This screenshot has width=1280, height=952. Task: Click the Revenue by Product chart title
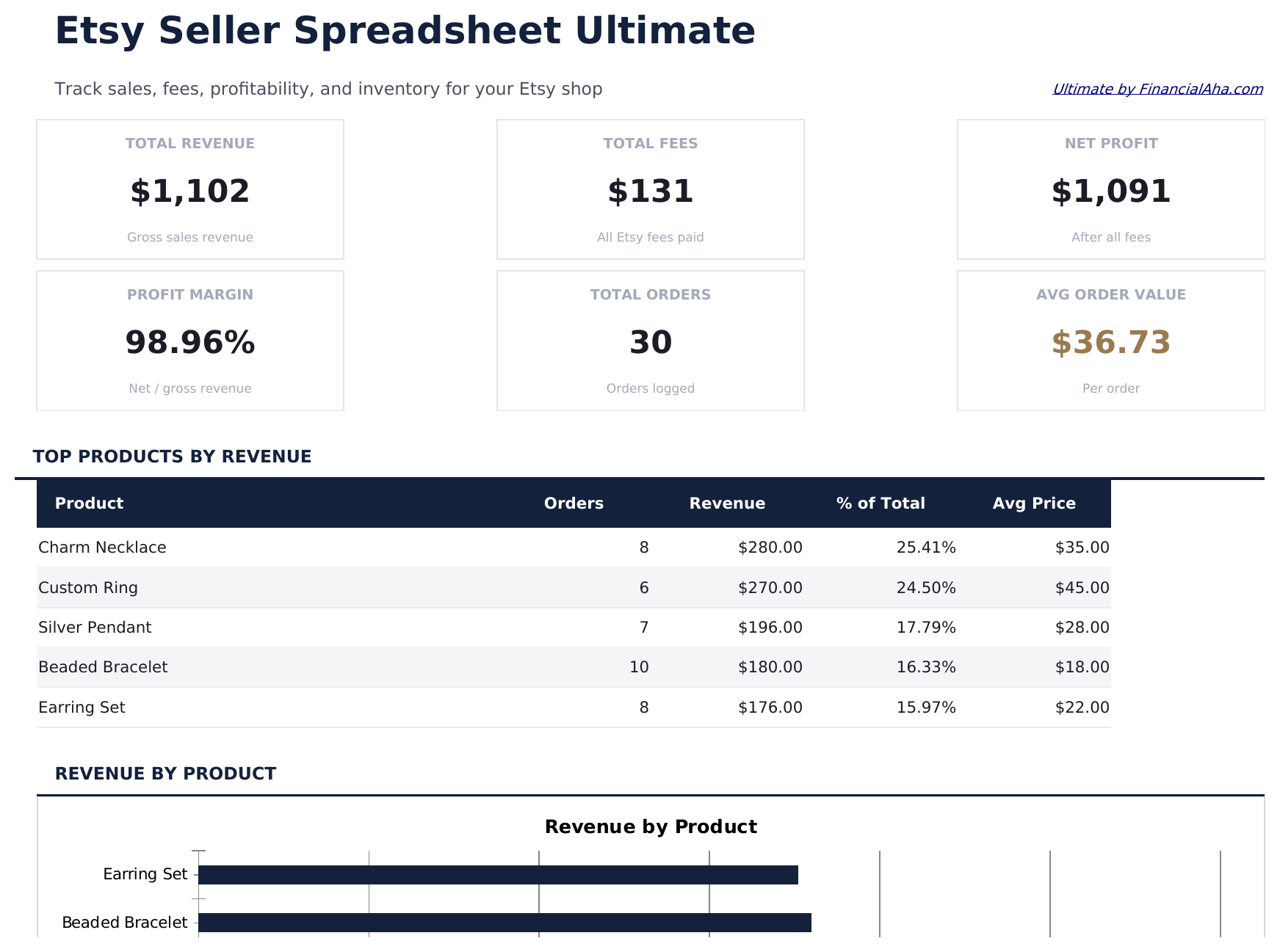point(651,826)
